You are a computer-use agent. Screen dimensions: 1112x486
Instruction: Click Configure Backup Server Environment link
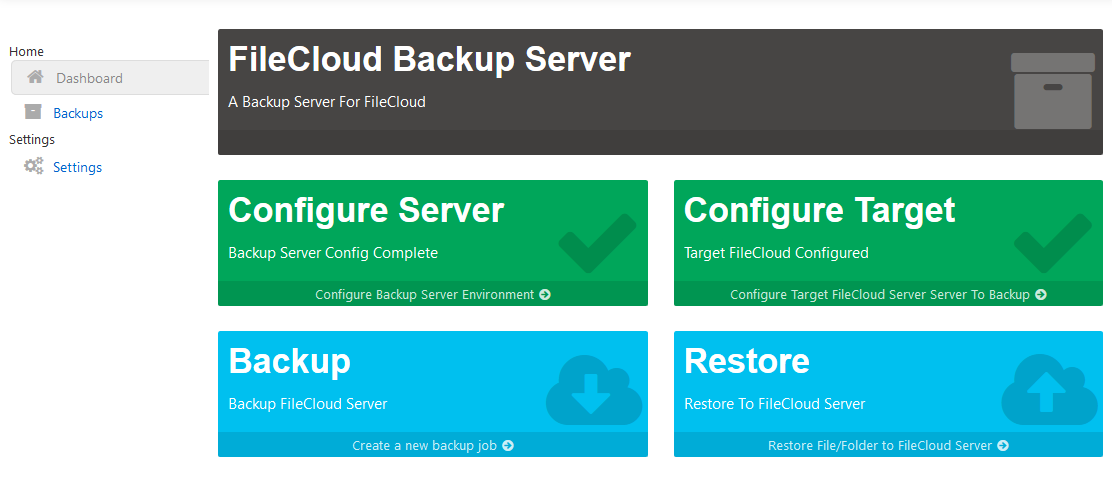[432, 294]
